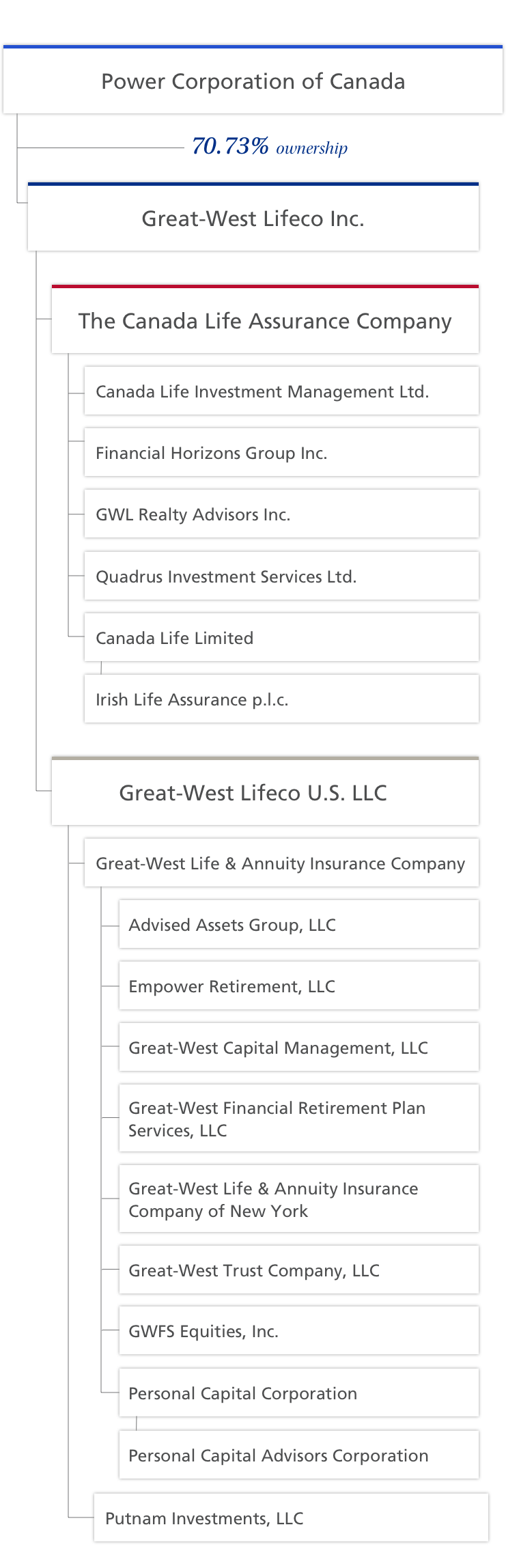Viewport: 506px width, 1568px height.
Task: Choose Financial Horizons Group Inc.
Action: [x=281, y=452]
